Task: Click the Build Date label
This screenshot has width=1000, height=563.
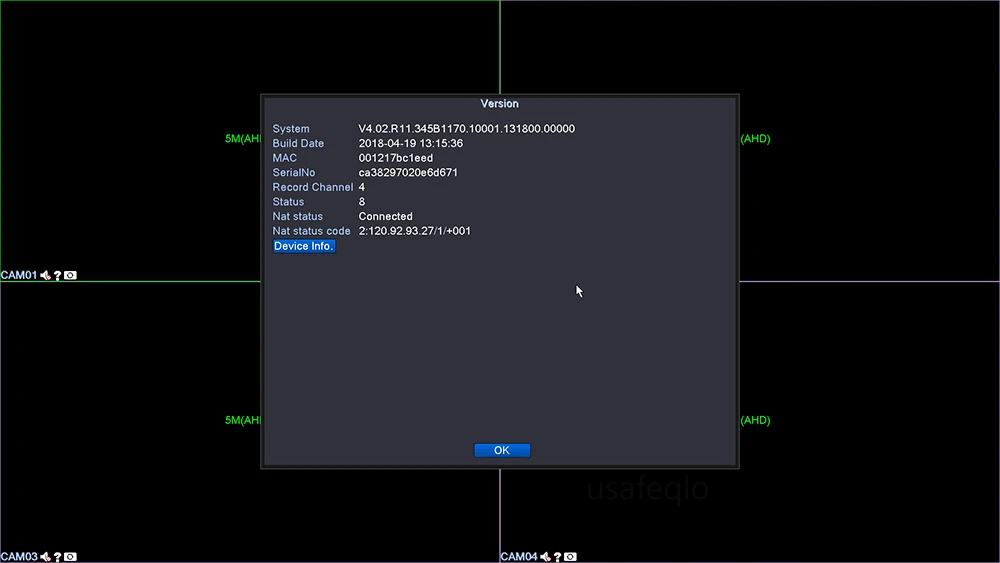Action: (x=298, y=143)
